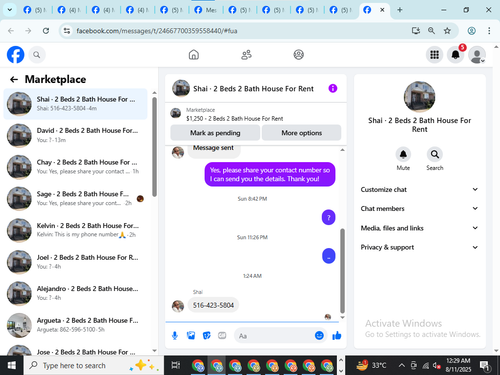Open the Shai conversation in the list

[x=75, y=104]
